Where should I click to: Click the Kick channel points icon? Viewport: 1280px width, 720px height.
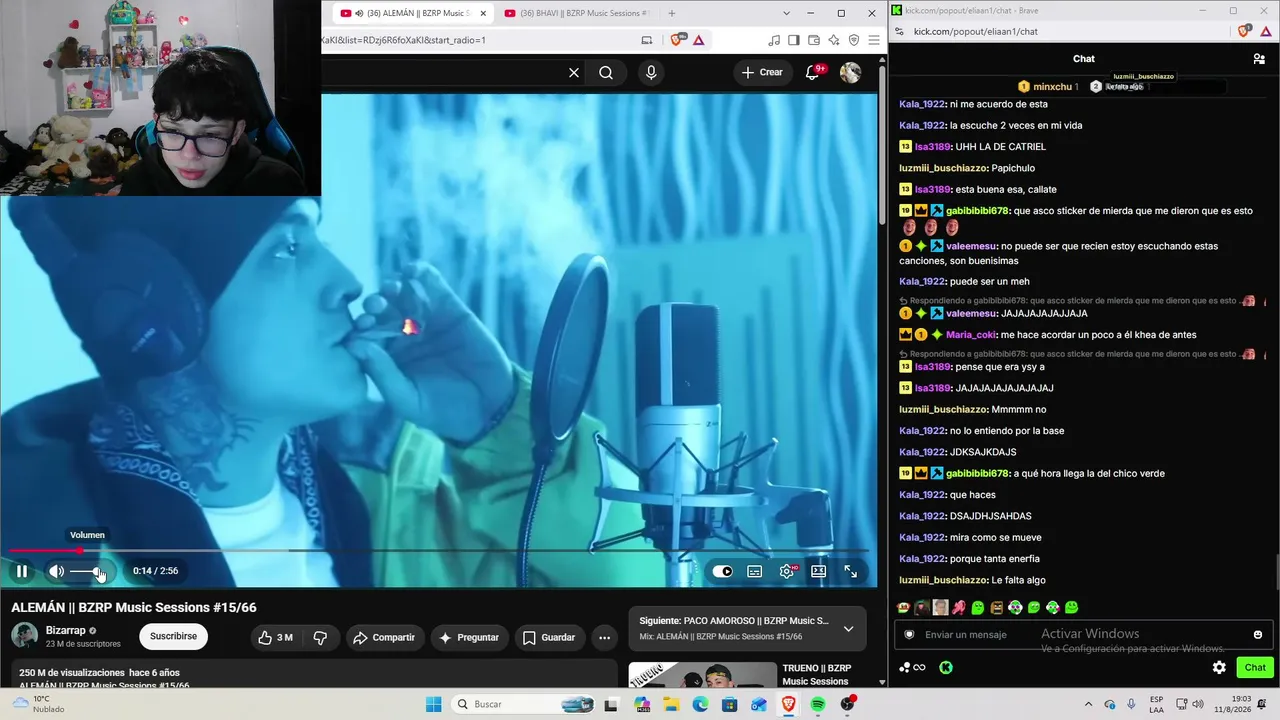tap(911, 667)
